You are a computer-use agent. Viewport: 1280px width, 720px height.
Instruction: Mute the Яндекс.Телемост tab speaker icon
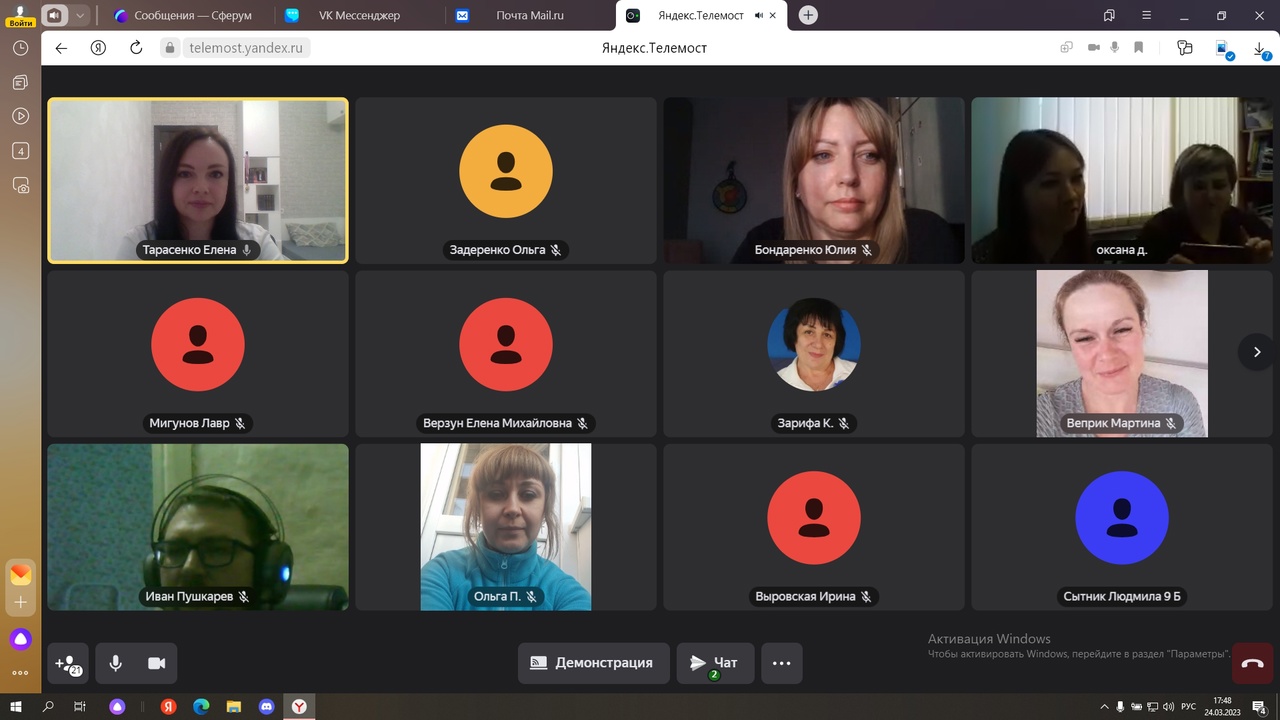point(759,15)
